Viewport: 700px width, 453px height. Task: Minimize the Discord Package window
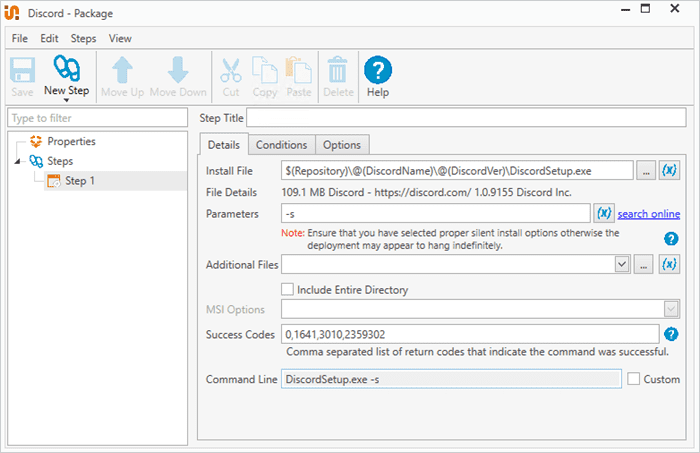click(625, 9)
